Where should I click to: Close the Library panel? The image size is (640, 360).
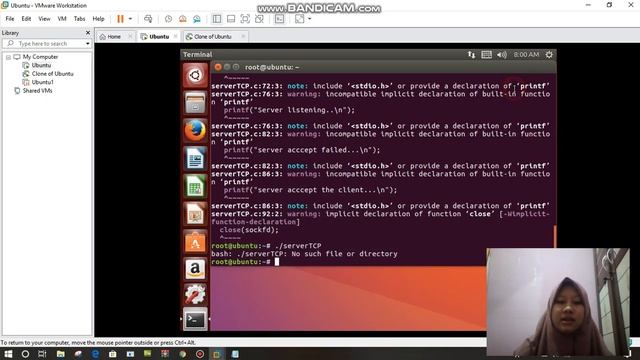[88, 33]
